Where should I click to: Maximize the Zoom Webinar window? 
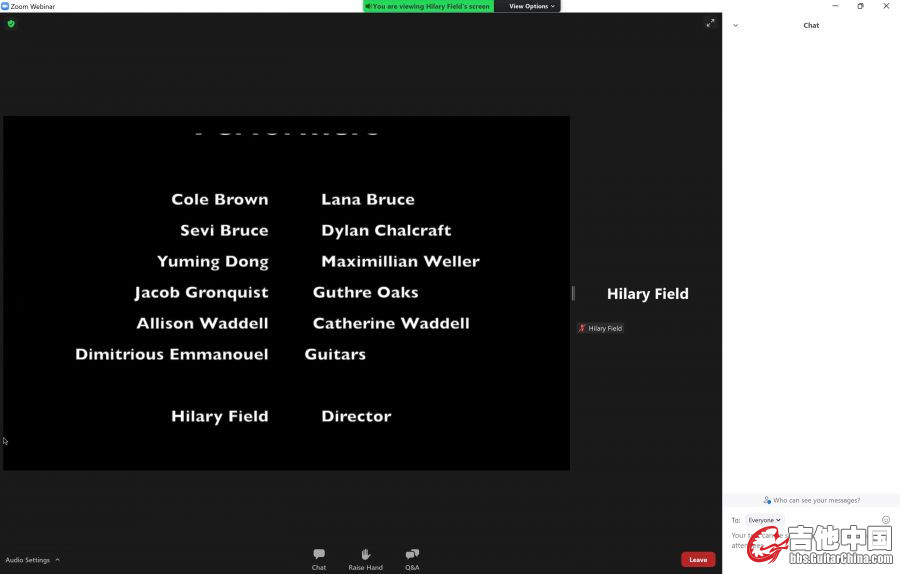(860, 6)
